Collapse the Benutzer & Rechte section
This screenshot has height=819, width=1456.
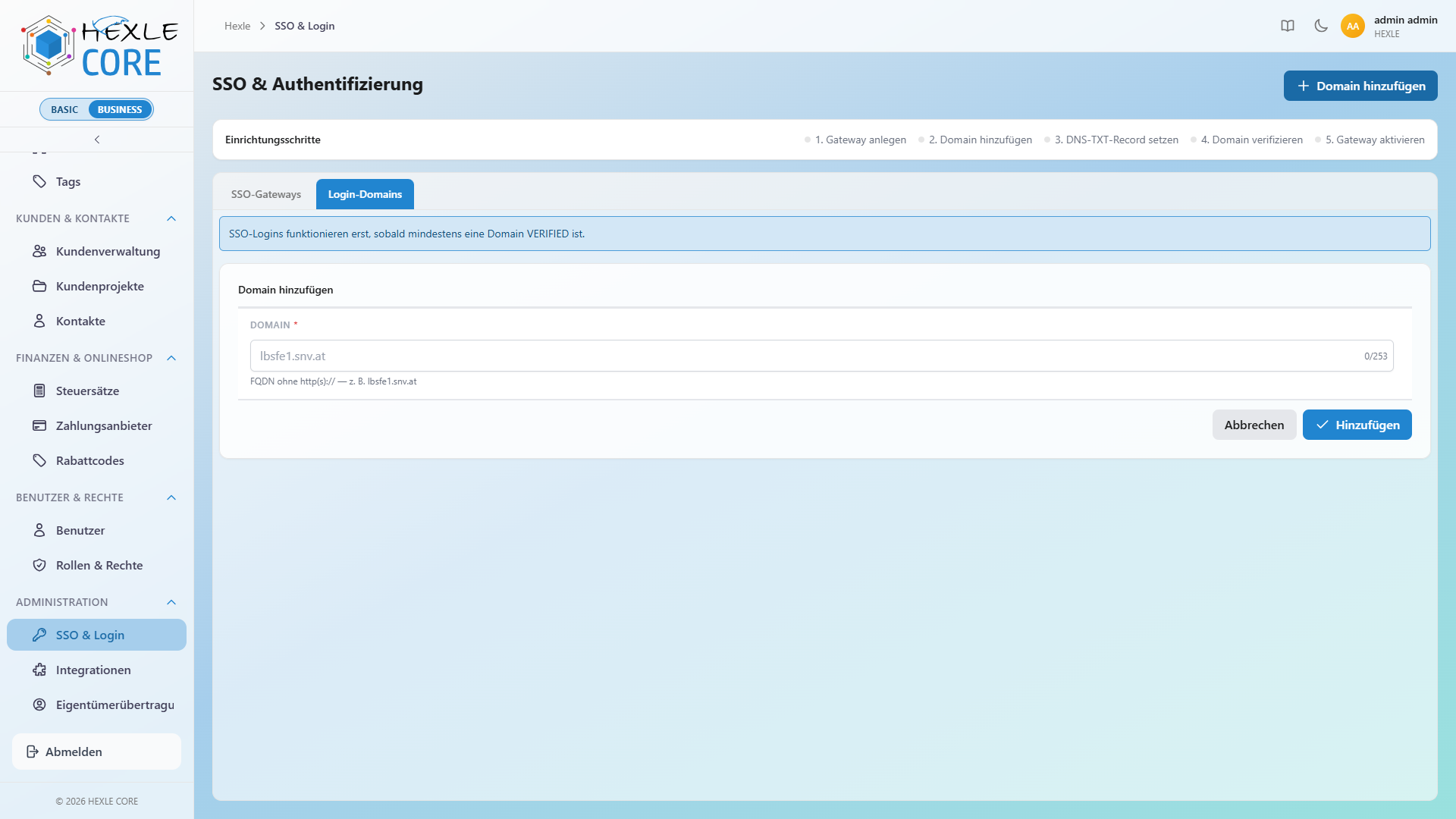pyautogui.click(x=171, y=497)
